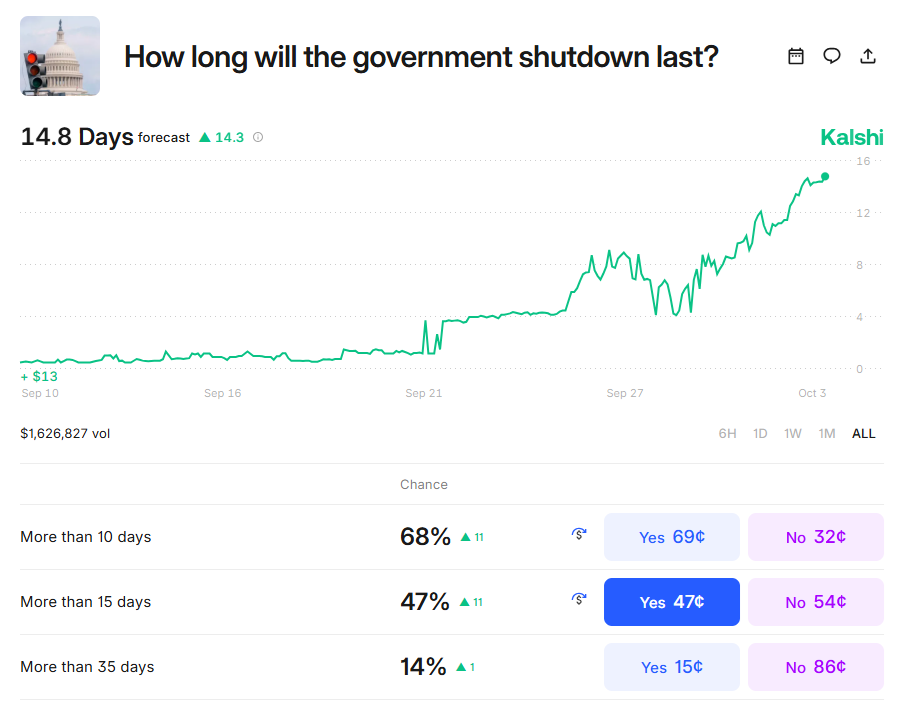This screenshot has width=907, height=708.
Task: Buy Yes 69¢ for more than 10 days
Action: [x=671, y=537]
